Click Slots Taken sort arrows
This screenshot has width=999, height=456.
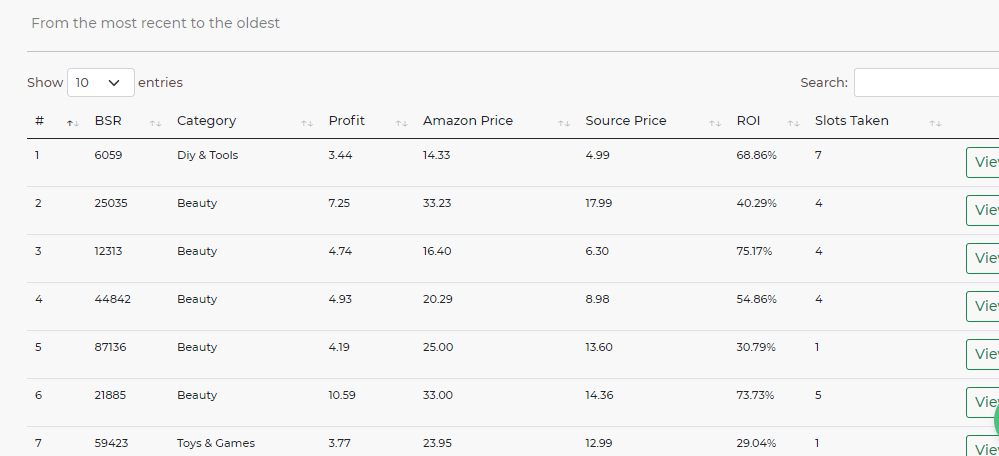click(x=935, y=124)
